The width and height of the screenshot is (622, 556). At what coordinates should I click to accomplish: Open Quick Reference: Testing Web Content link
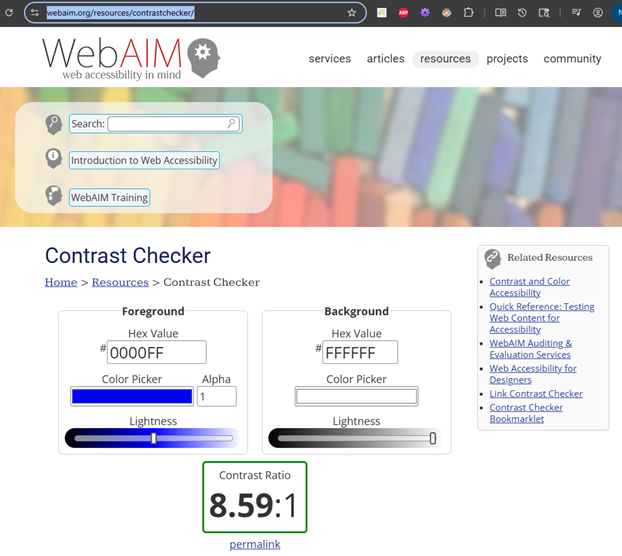click(541, 318)
